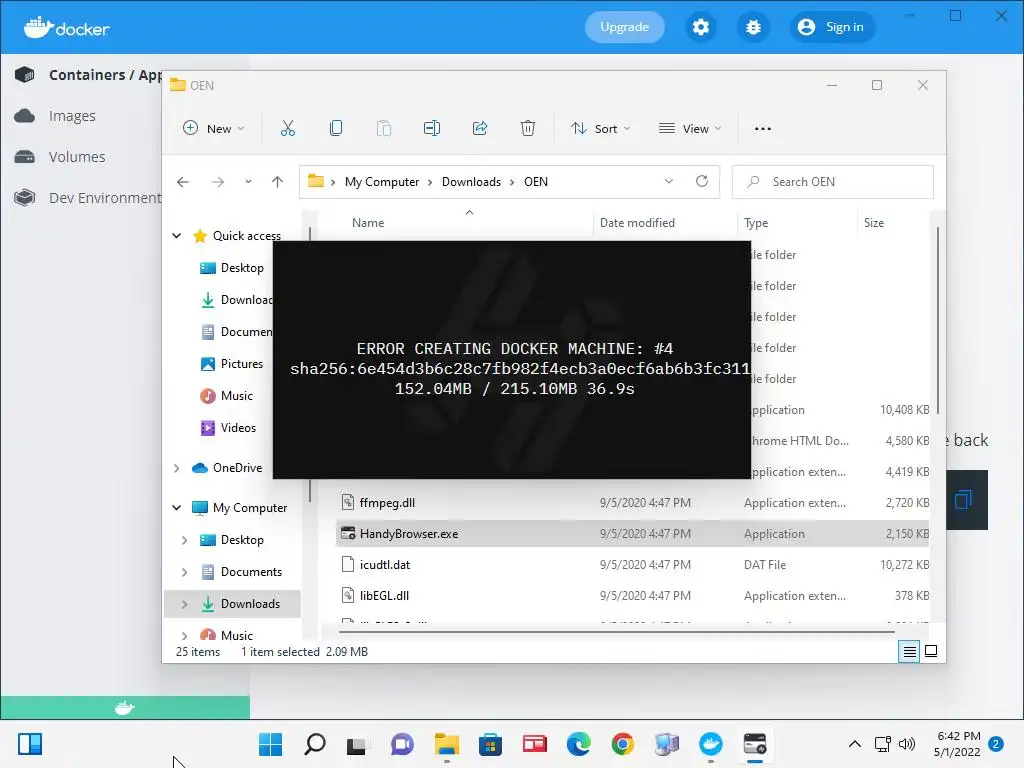
Task: Open the See more ellipsis menu
Action: tap(763, 129)
